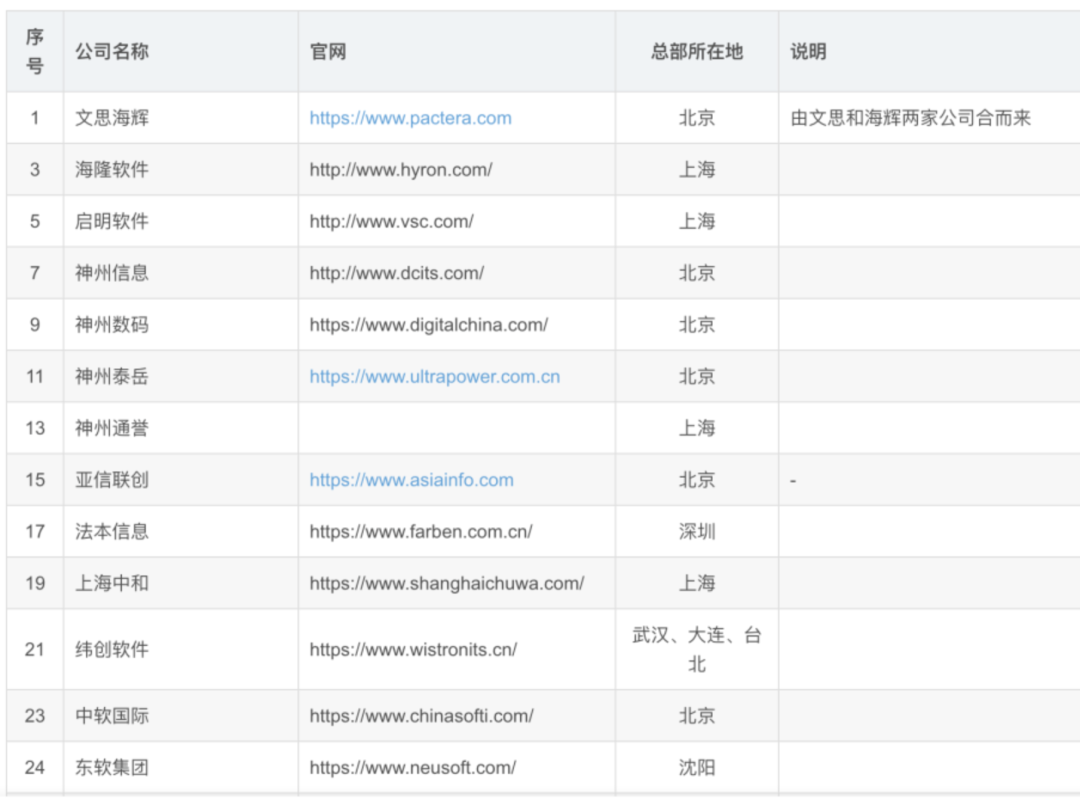Click the description 由文思和海辉两家公司合而来

tap(911, 118)
